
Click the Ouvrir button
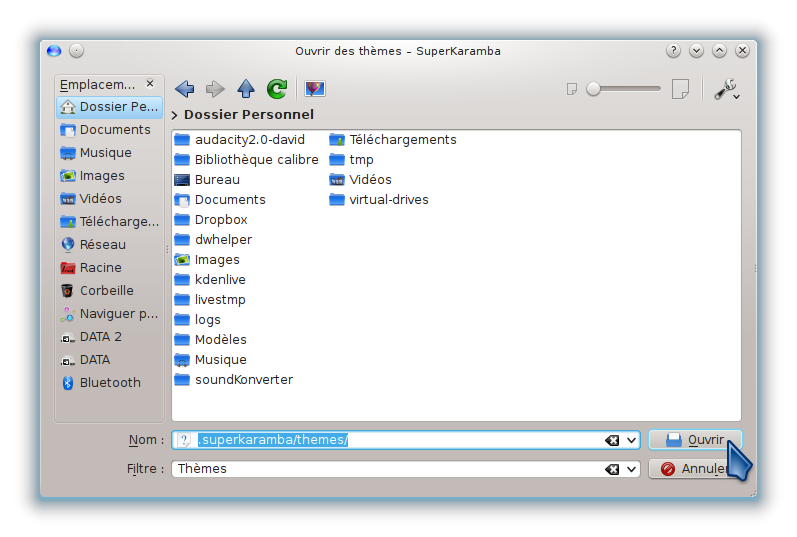(695, 440)
